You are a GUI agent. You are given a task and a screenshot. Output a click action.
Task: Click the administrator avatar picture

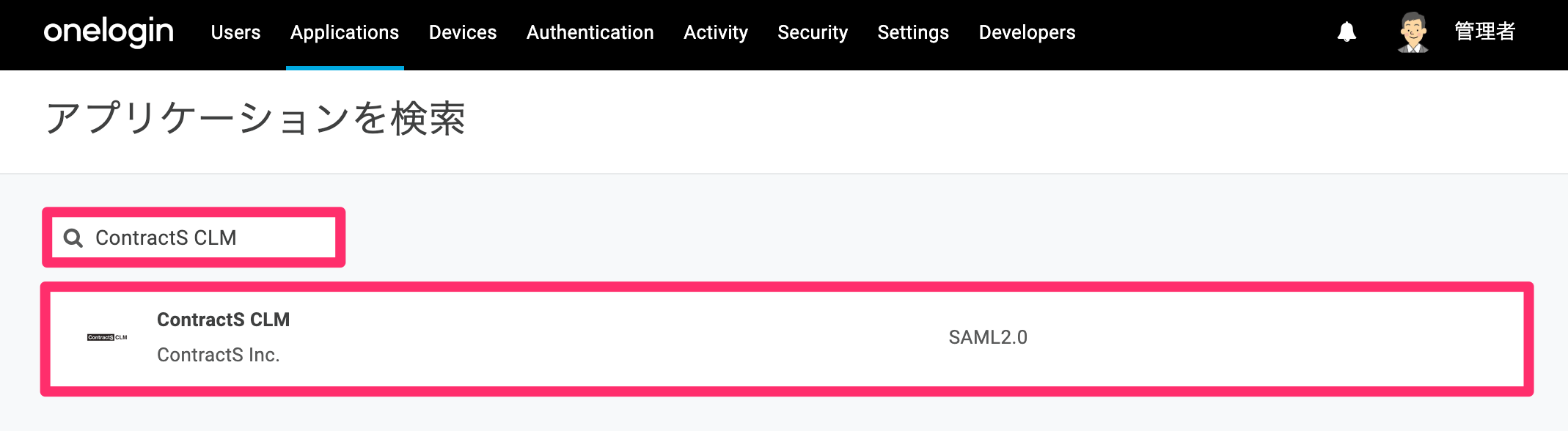pos(1413,32)
